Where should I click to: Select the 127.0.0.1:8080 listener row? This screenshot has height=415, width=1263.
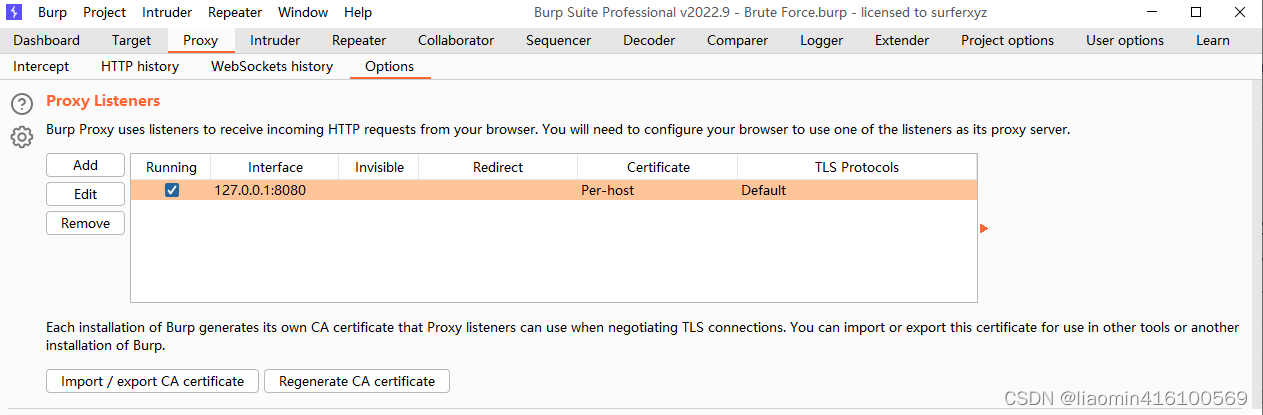point(500,190)
